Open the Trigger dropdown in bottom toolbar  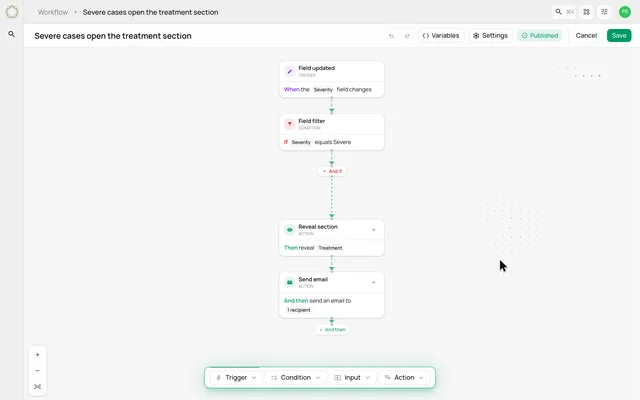click(236, 378)
